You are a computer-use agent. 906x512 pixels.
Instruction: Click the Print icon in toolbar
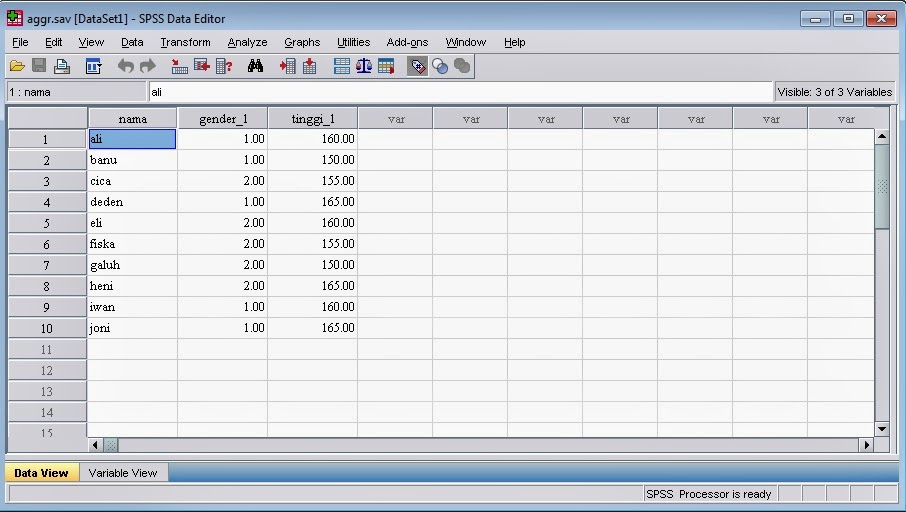[x=62, y=66]
